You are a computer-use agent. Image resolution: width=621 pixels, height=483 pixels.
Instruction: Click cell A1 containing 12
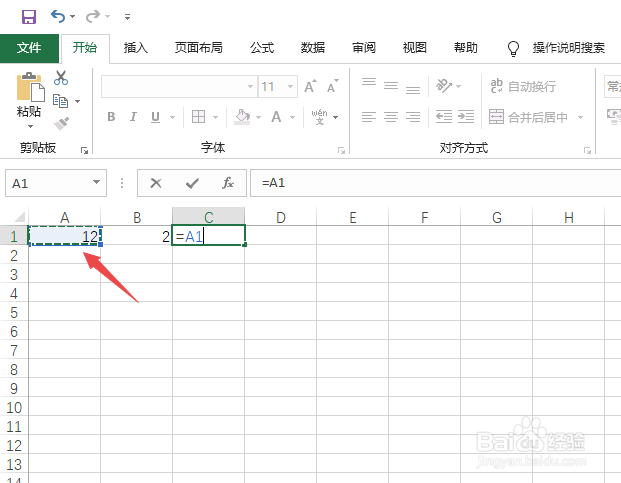(x=65, y=236)
